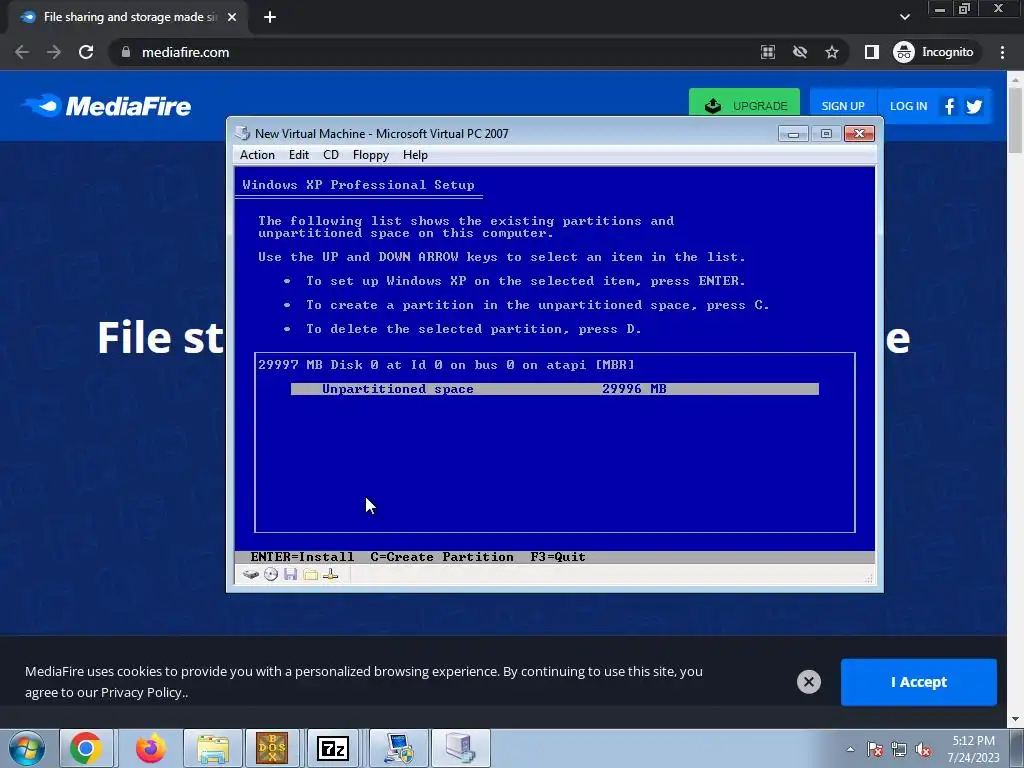
Task: Click the browser vertical scrollbar thumb
Action: coord(1015,121)
